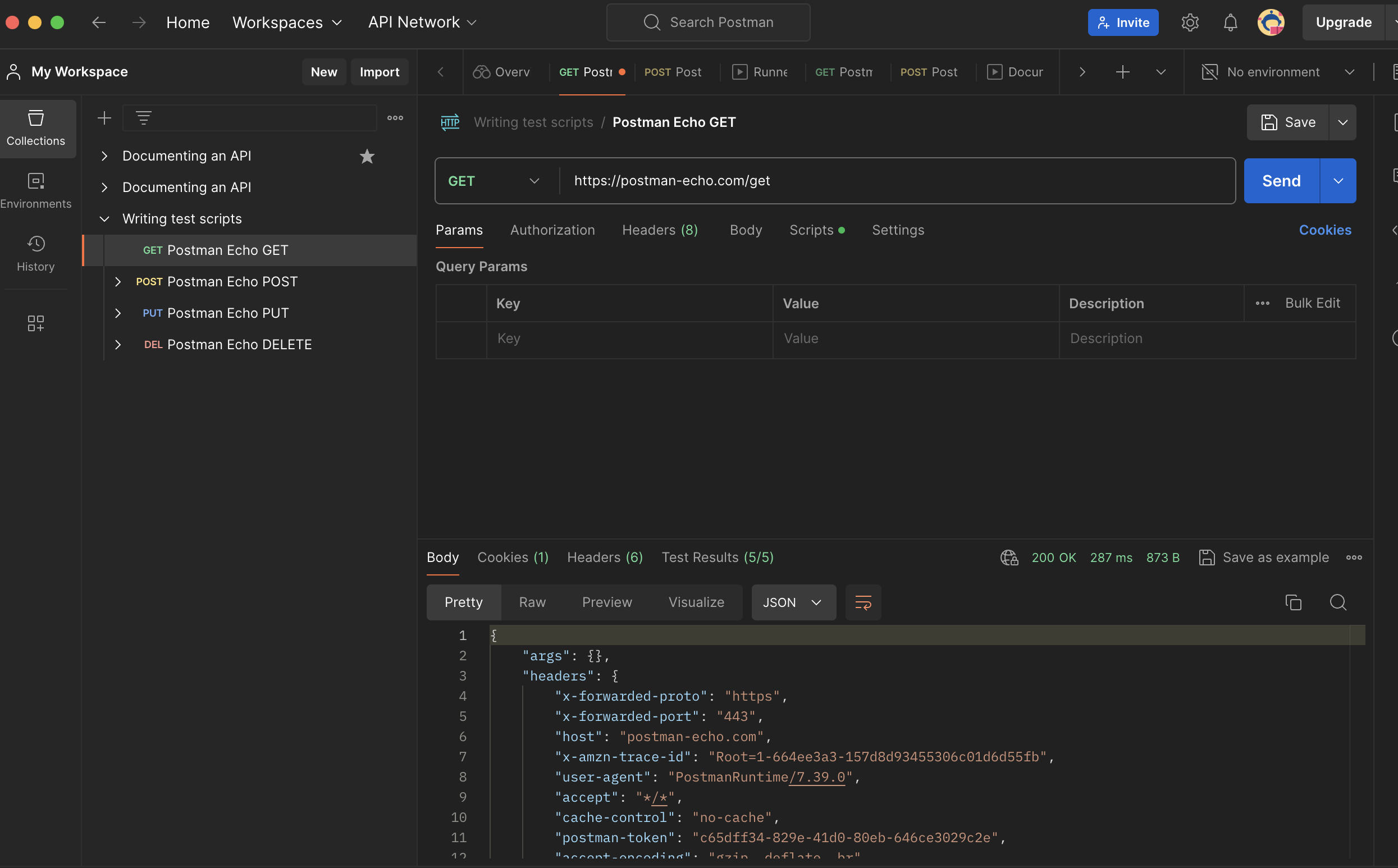The height and width of the screenshot is (868, 1398).
Task: Expand the Postman Echo POST request
Action: click(x=118, y=282)
